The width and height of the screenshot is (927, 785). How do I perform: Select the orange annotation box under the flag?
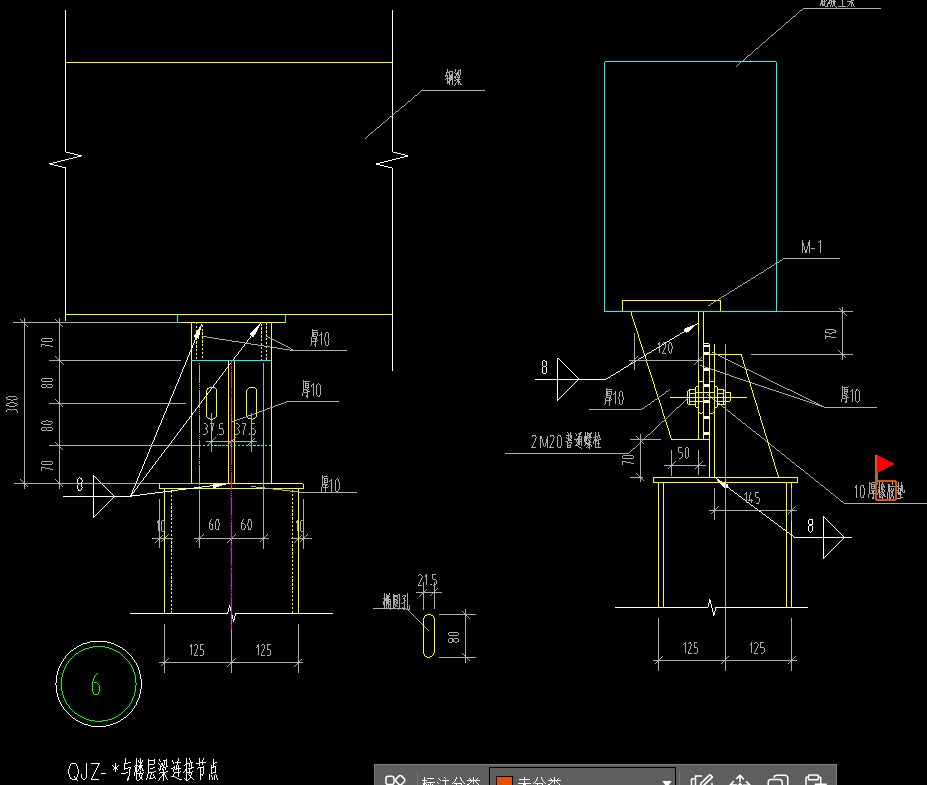coord(886,491)
